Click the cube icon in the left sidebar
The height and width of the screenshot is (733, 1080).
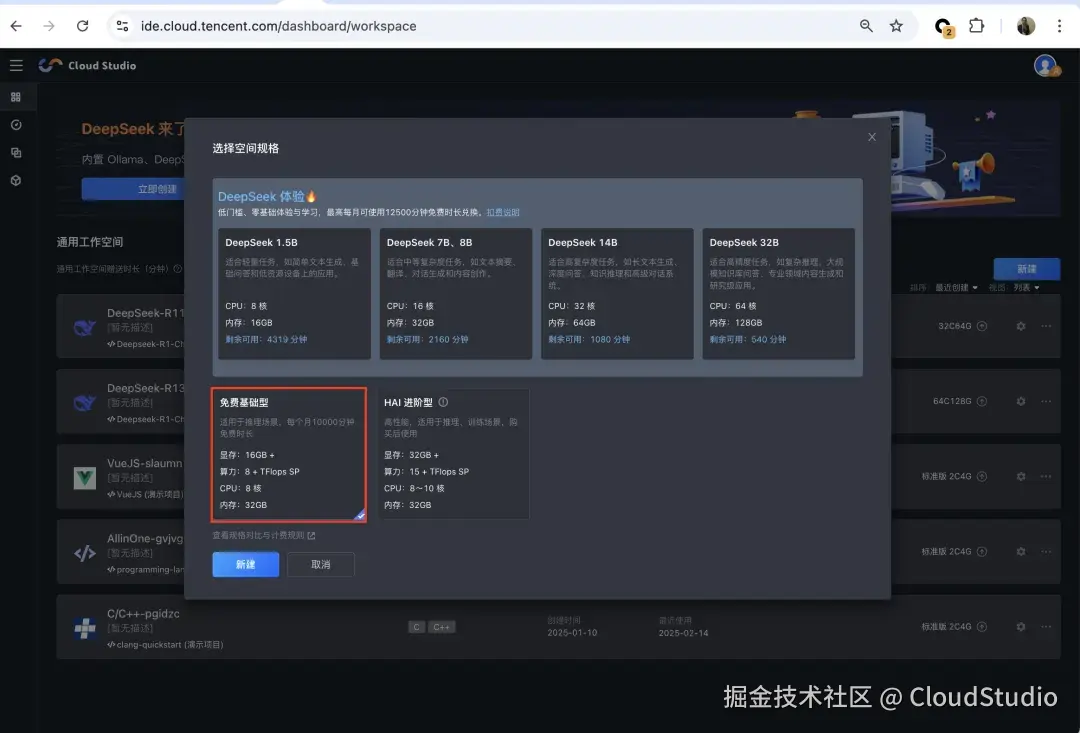[x=16, y=181]
